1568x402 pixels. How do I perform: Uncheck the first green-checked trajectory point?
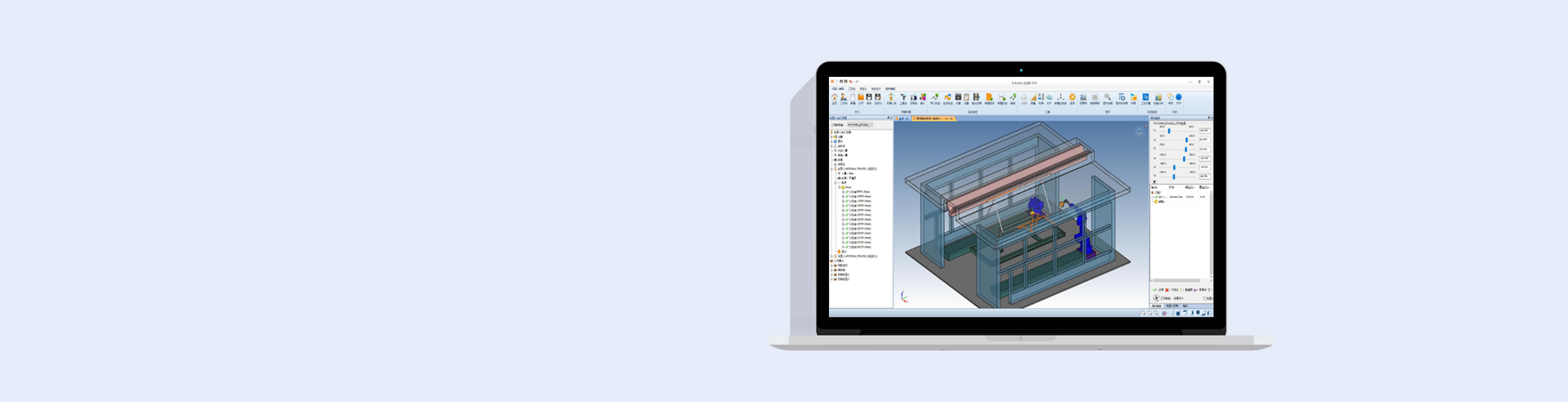pyautogui.click(x=848, y=192)
